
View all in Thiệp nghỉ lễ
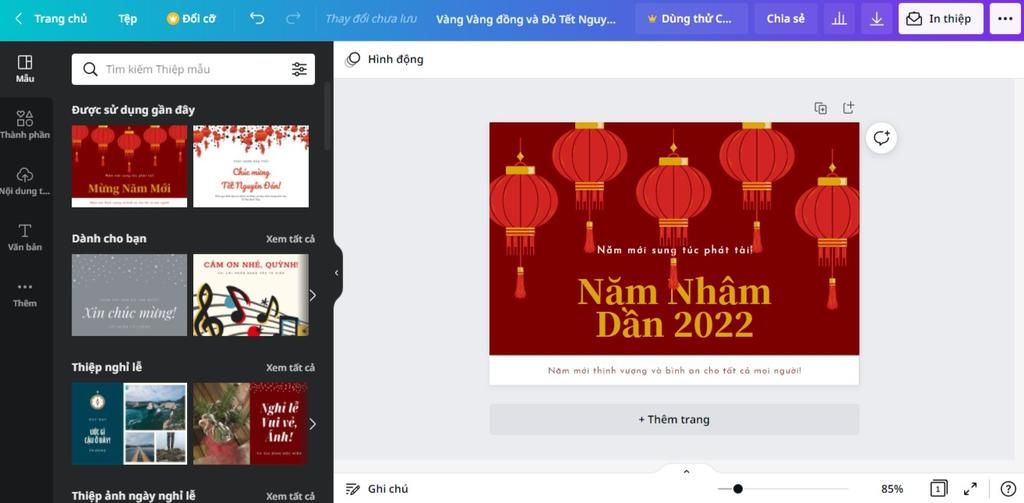pos(290,368)
